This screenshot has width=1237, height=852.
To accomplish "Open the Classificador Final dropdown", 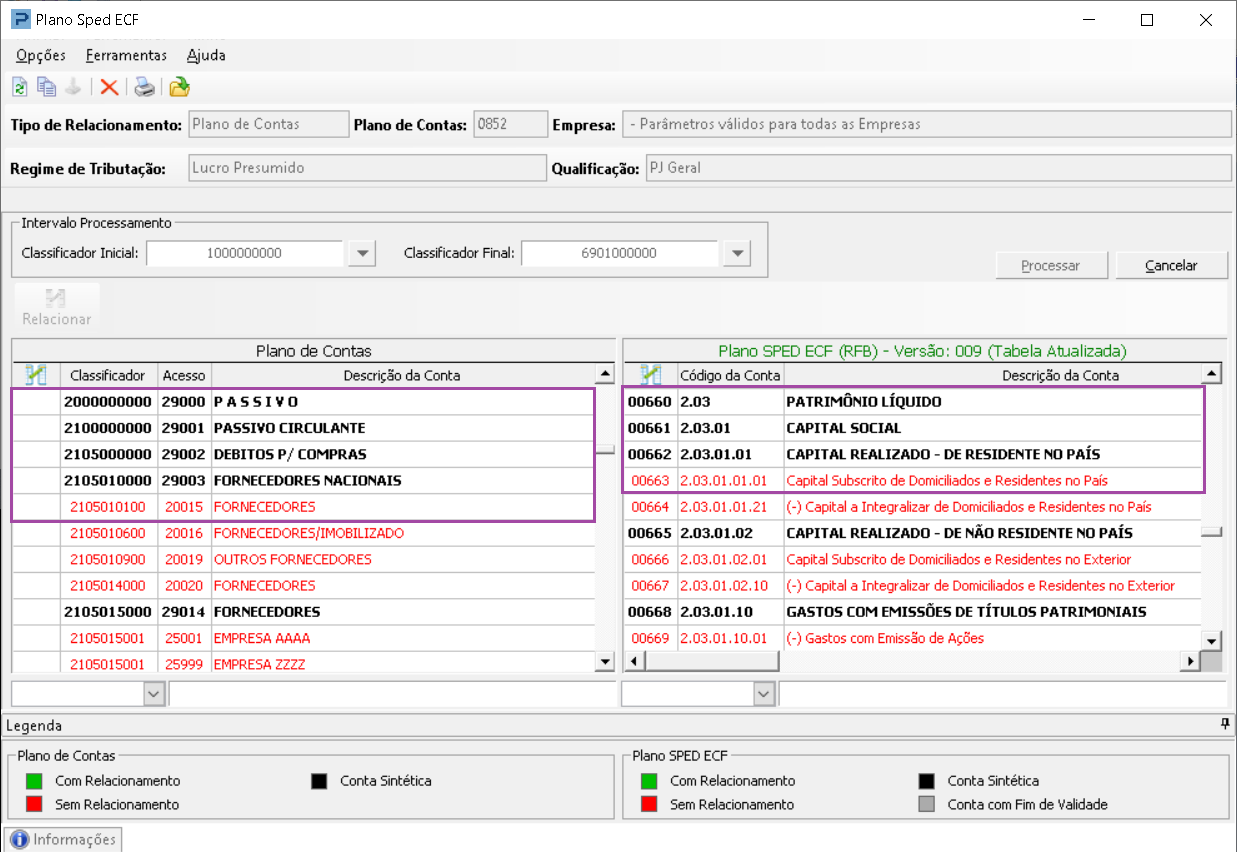I will (x=736, y=254).
